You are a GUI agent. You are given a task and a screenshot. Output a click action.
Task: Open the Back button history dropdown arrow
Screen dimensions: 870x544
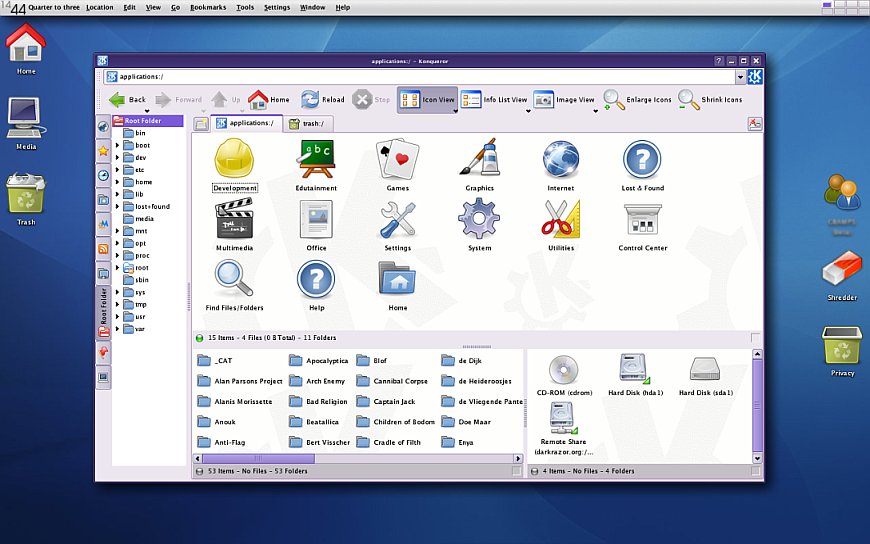click(147, 111)
